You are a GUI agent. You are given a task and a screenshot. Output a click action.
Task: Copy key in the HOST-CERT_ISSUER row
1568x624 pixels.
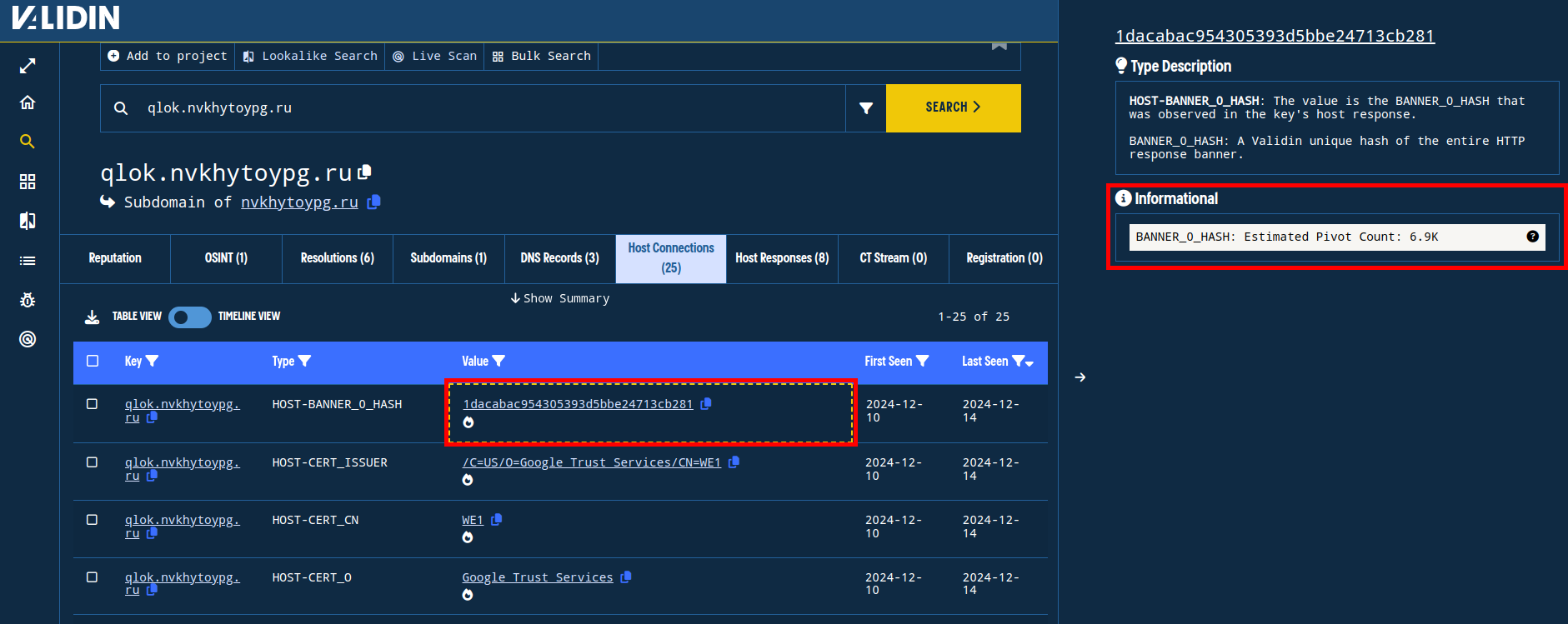(x=152, y=476)
